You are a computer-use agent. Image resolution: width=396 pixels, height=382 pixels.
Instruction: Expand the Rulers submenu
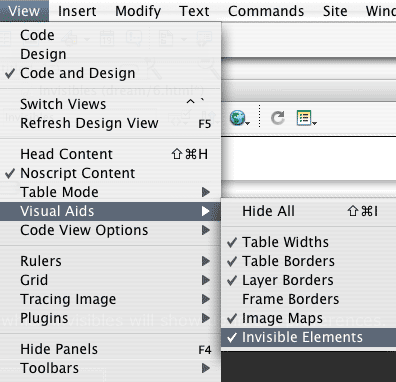point(110,261)
